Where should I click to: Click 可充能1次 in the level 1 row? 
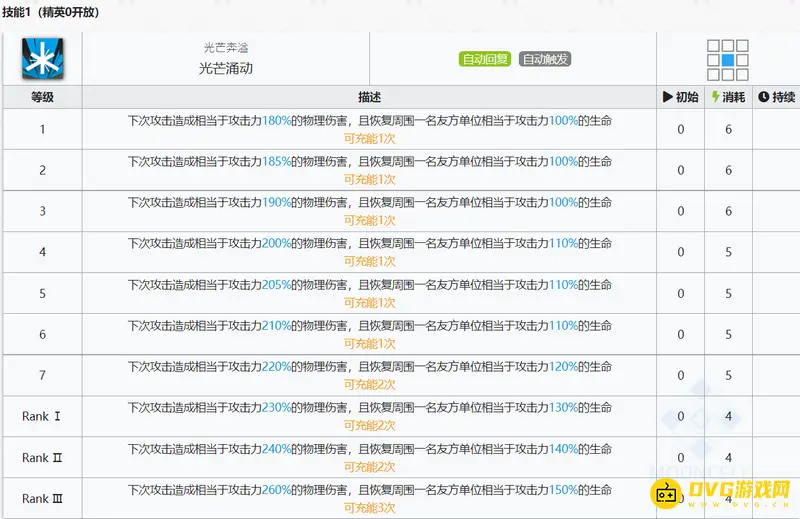[x=369, y=139]
